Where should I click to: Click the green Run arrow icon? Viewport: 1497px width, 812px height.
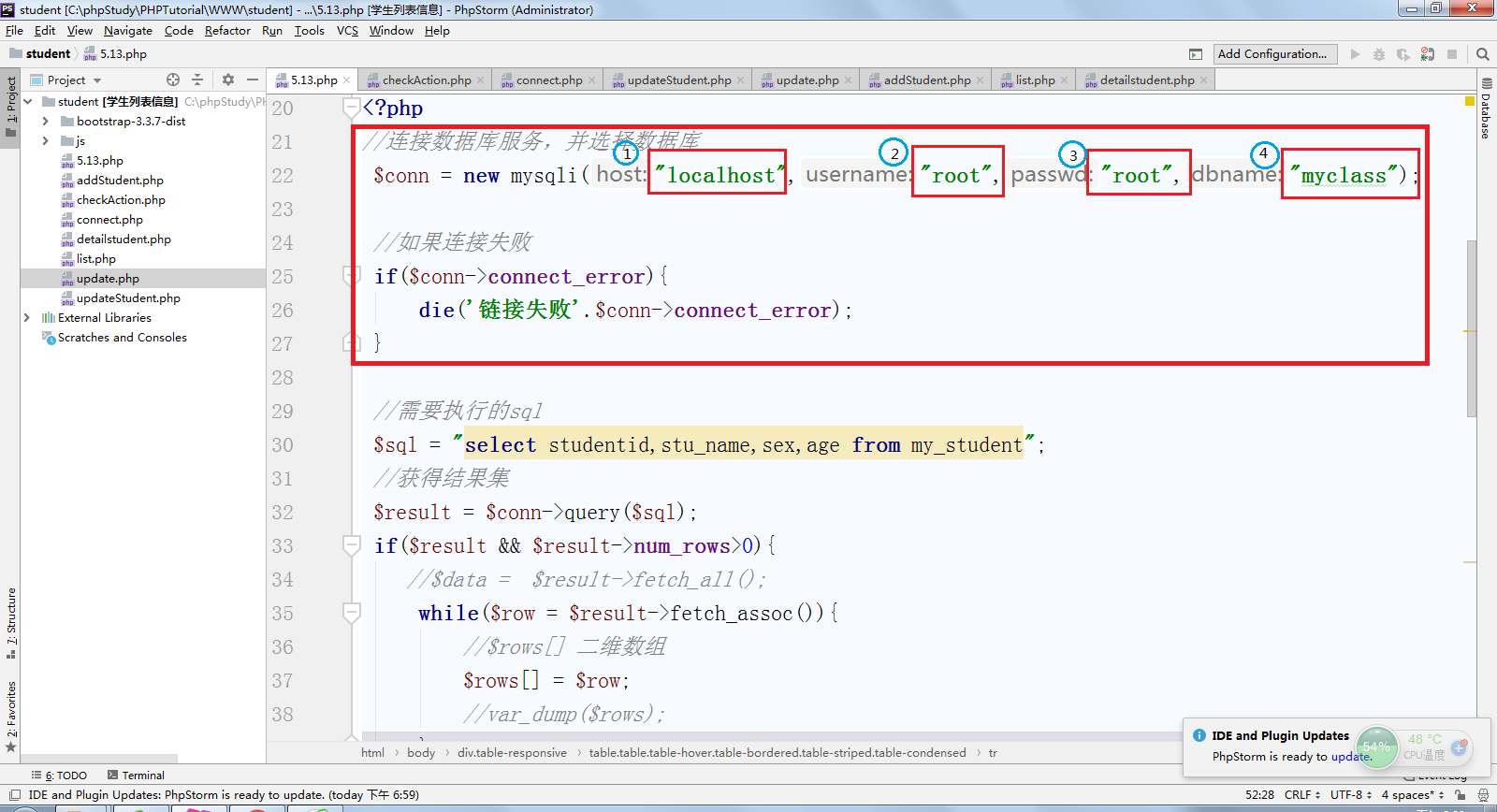(x=1355, y=54)
